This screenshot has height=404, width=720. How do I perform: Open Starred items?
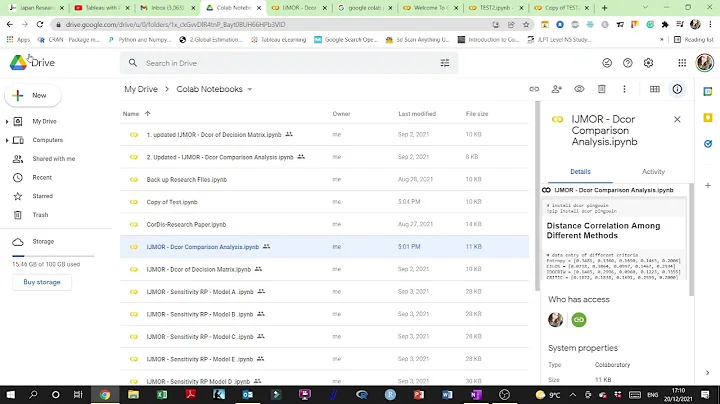click(x=42, y=196)
